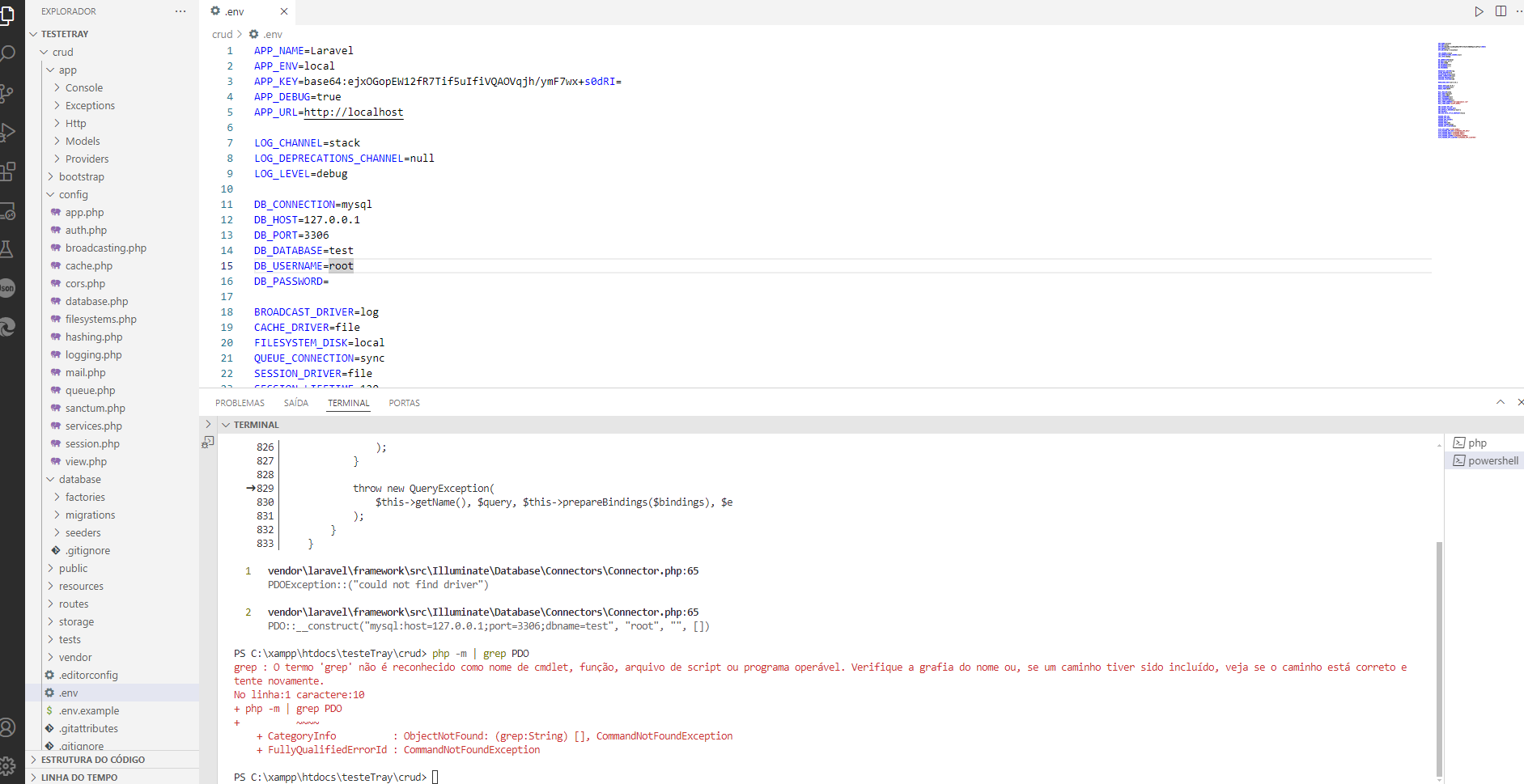This screenshot has width=1524, height=784.
Task: Open Remote Explorer view icon
Action: point(6,210)
